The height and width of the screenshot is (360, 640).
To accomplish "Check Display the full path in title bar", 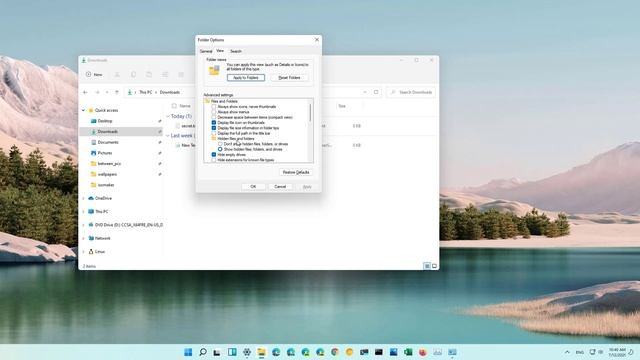I will click(x=213, y=133).
